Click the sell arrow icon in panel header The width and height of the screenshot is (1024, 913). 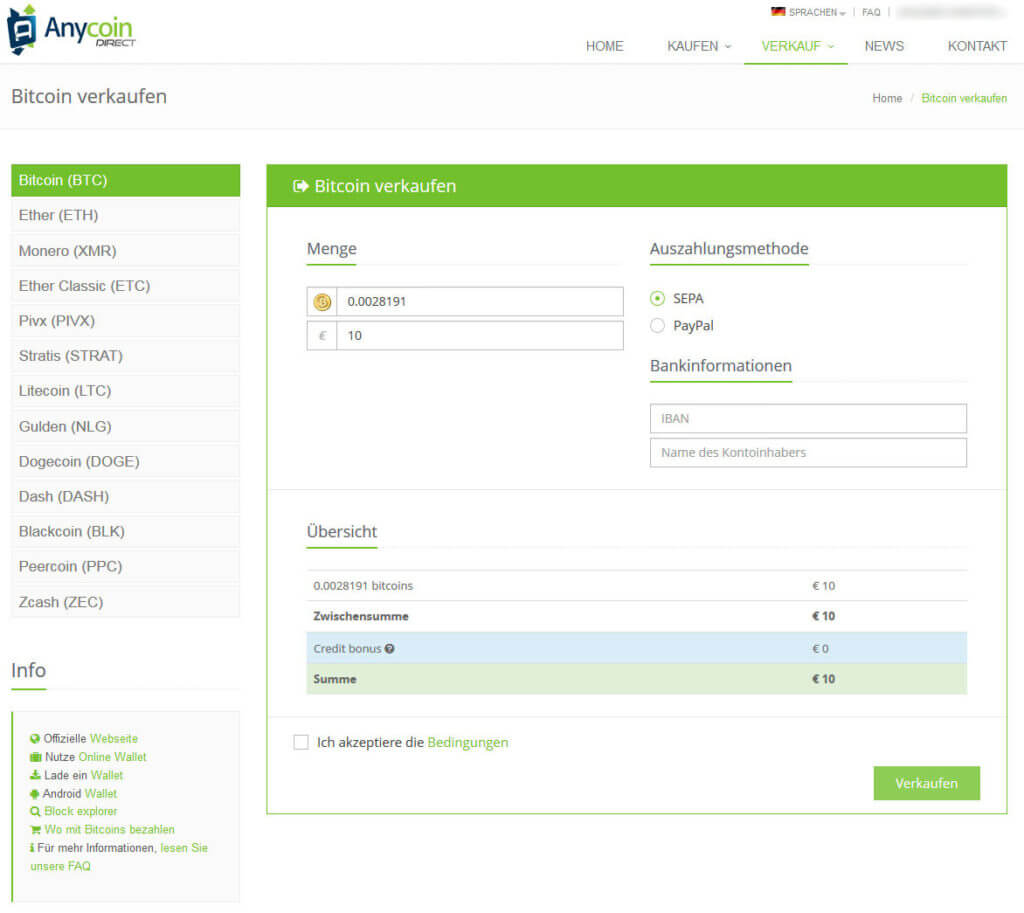(x=300, y=186)
